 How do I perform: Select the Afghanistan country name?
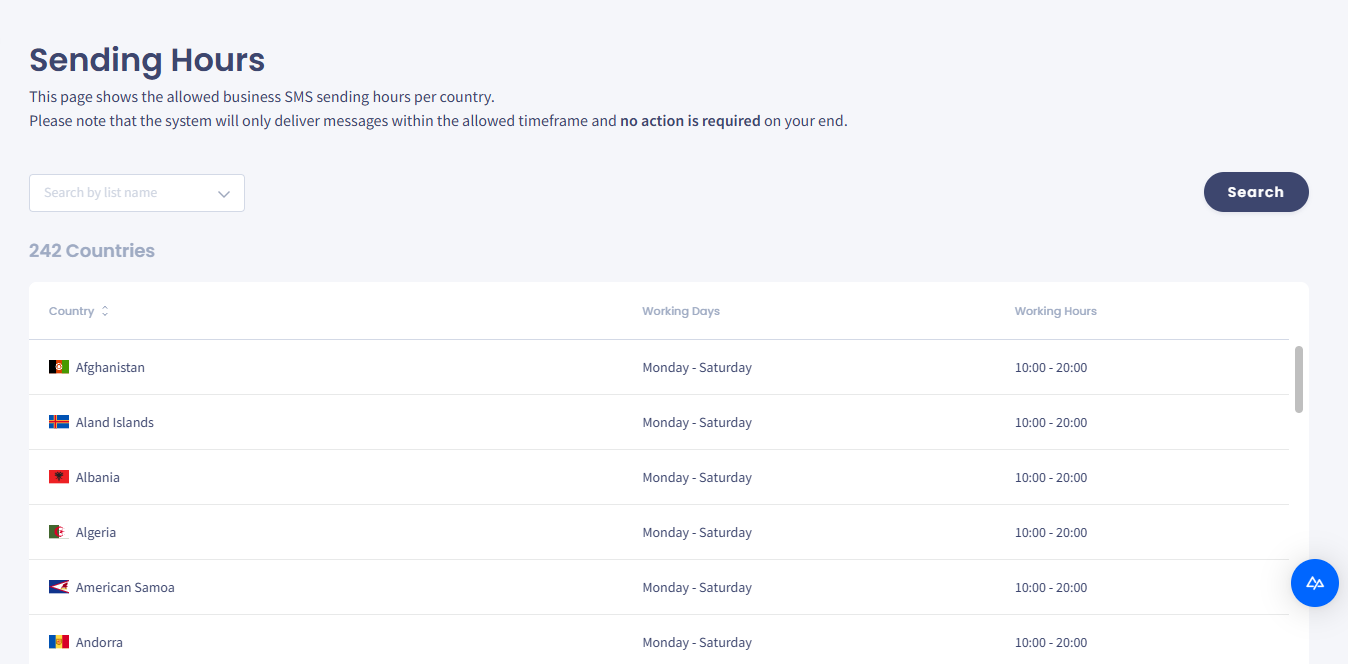(x=110, y=367)
